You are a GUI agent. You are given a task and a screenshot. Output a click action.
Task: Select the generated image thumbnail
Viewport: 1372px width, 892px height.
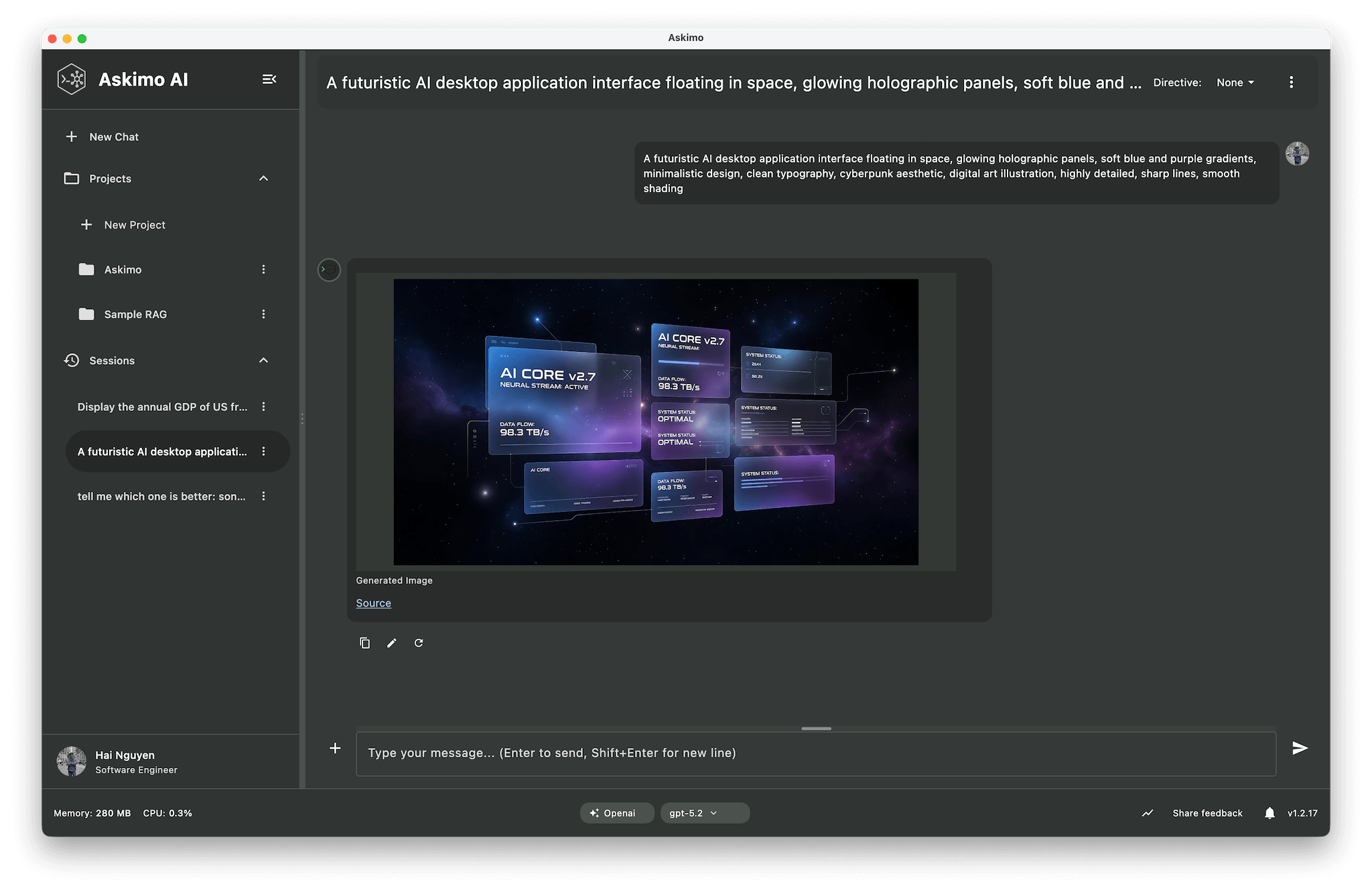click(x=656, y=422)
